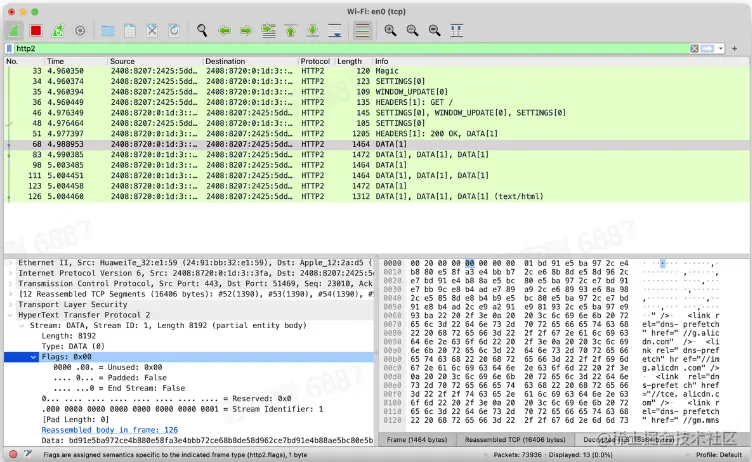Switch to Decrypted TLS tab
The height and width of the screenshot is (462, 752).
click(x=628, y=439)
